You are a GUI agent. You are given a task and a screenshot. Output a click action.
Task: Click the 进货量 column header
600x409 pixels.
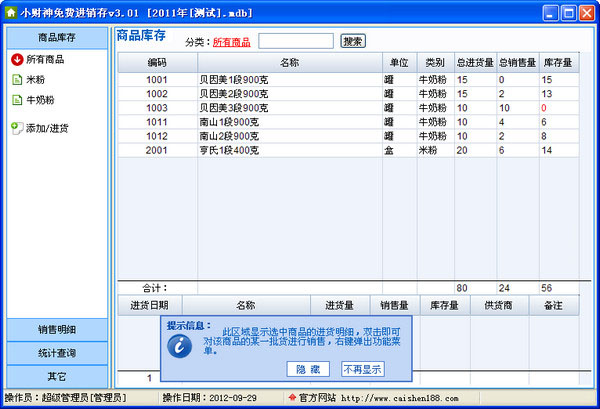tap(340, 305)
